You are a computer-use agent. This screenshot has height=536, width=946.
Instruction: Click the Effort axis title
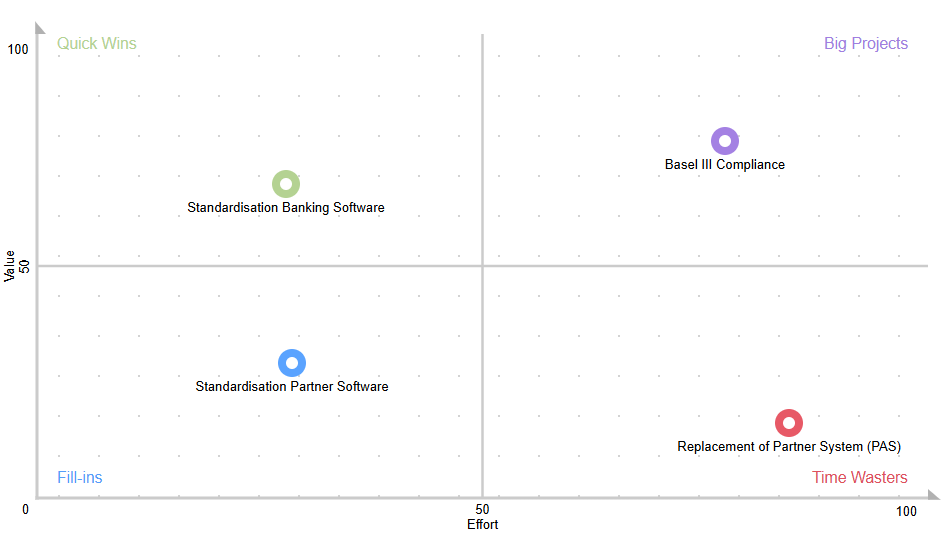point(483,525)
